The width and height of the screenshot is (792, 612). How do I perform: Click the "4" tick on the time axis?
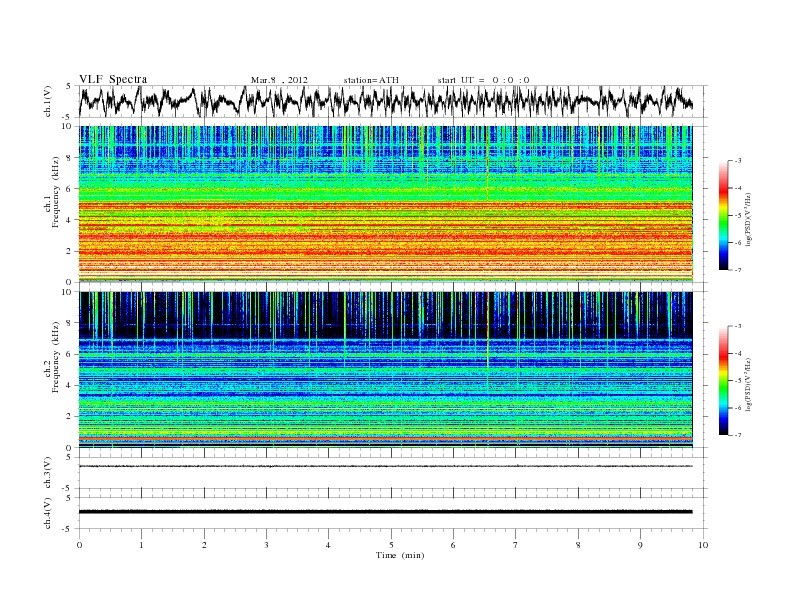tap(328, 545)
